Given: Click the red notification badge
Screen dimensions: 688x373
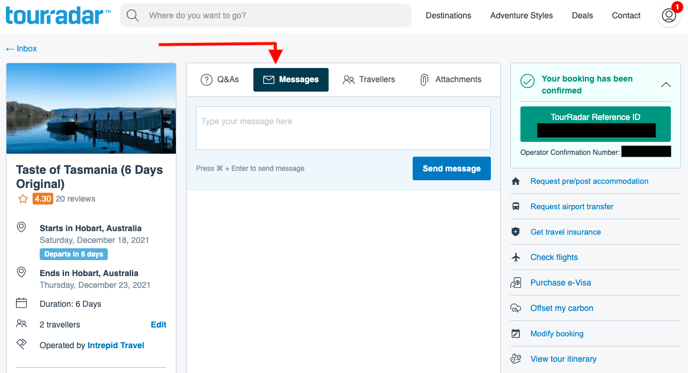Looking at the screenshot, I should tap(677, 7).
